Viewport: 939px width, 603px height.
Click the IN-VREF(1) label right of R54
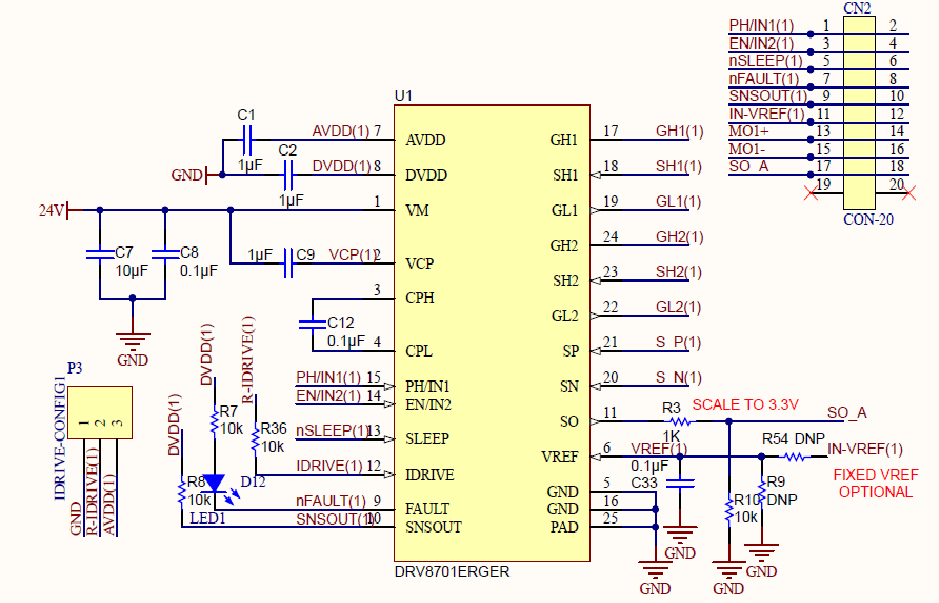click(865, 449)
